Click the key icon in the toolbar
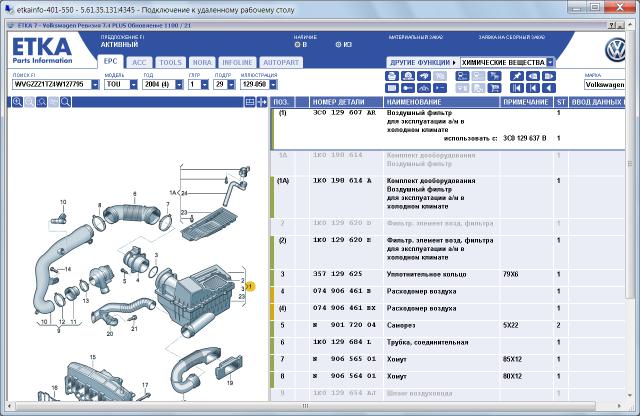640x416 pixels. (407, 88)
